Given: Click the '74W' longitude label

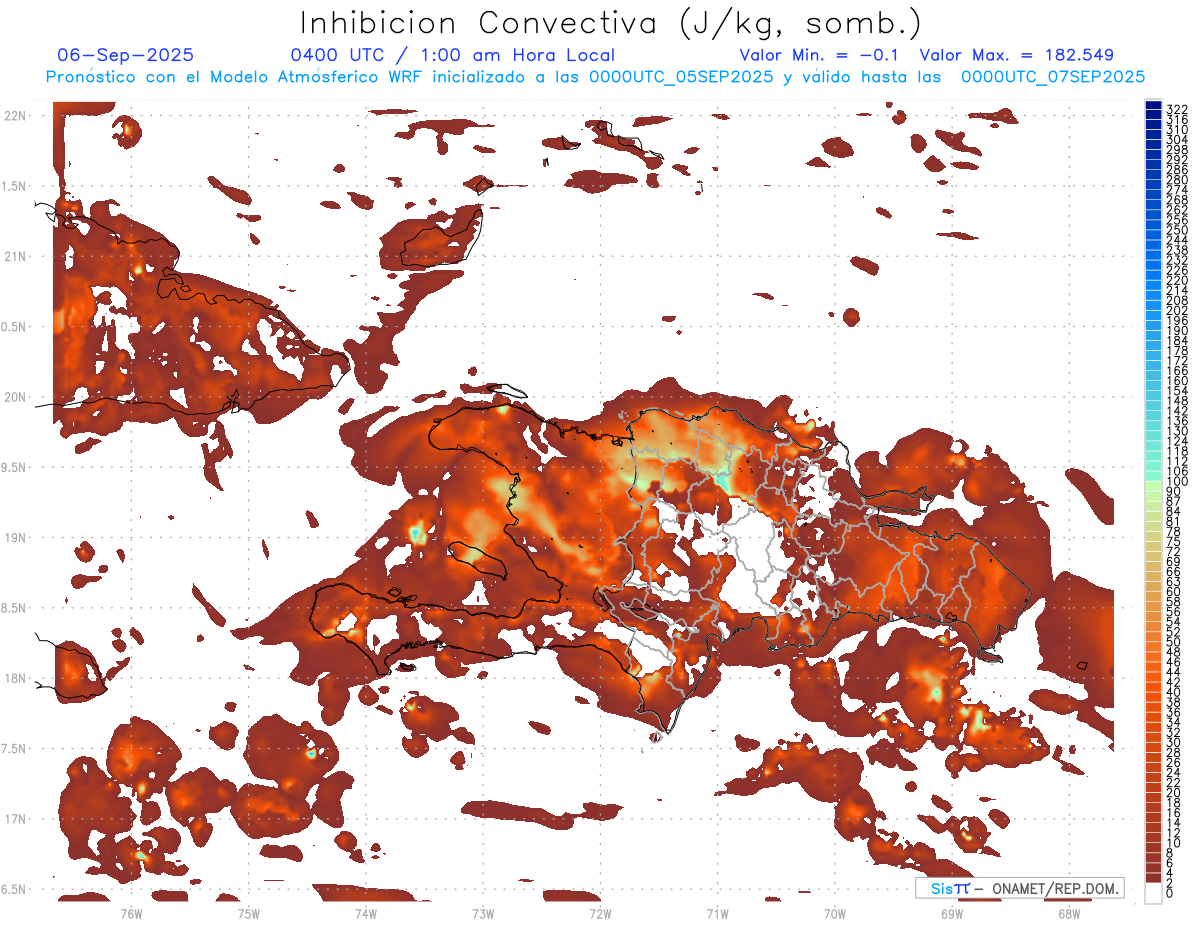Looking at the screenshot, I should click(x=365, y=913).
